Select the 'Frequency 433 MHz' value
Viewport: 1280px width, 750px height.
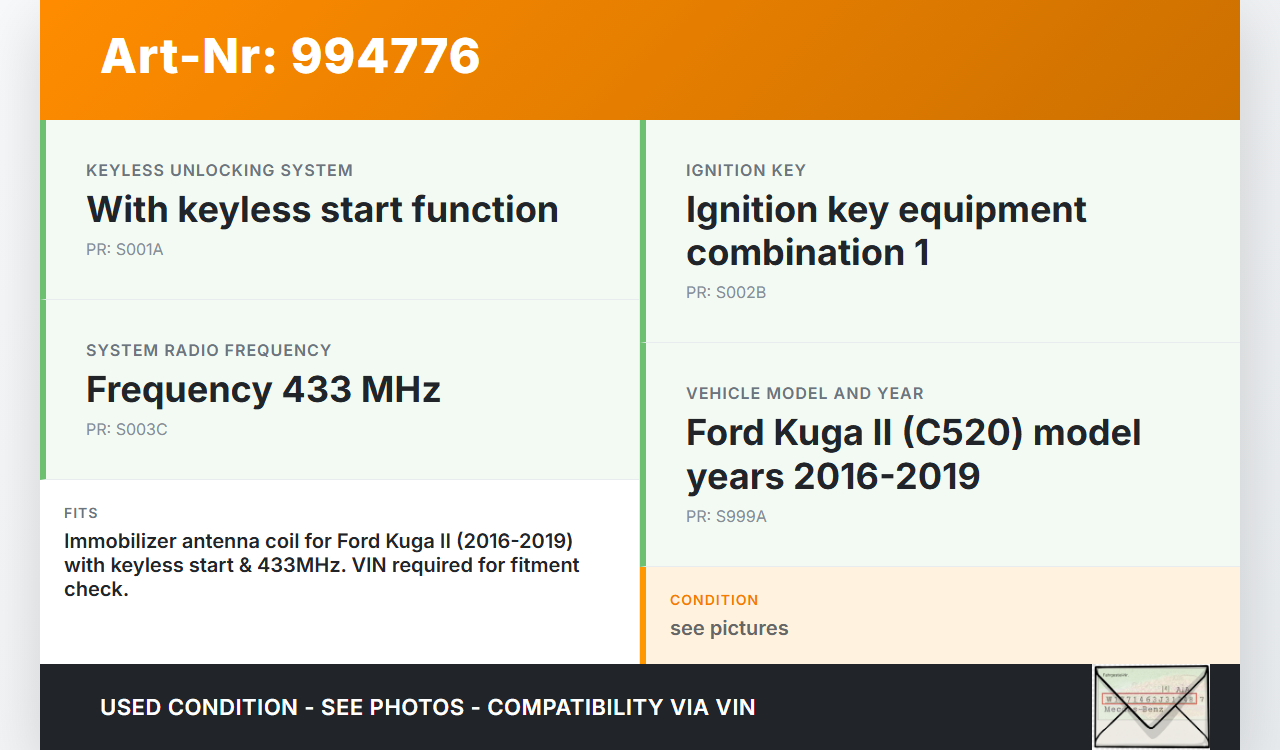(263, 389)
